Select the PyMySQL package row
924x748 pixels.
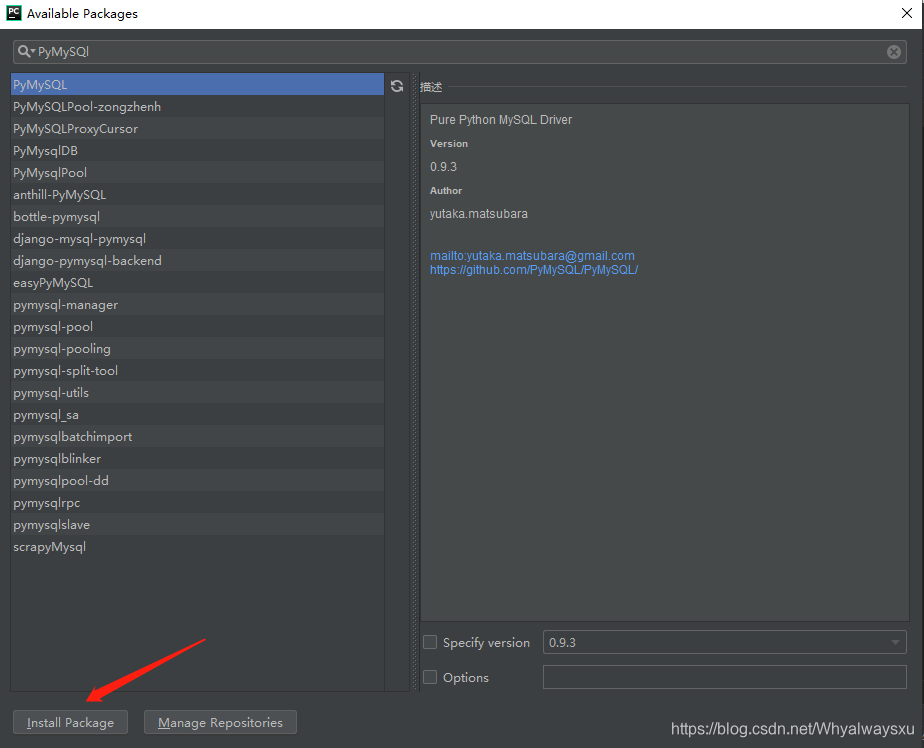click(197, 84)
